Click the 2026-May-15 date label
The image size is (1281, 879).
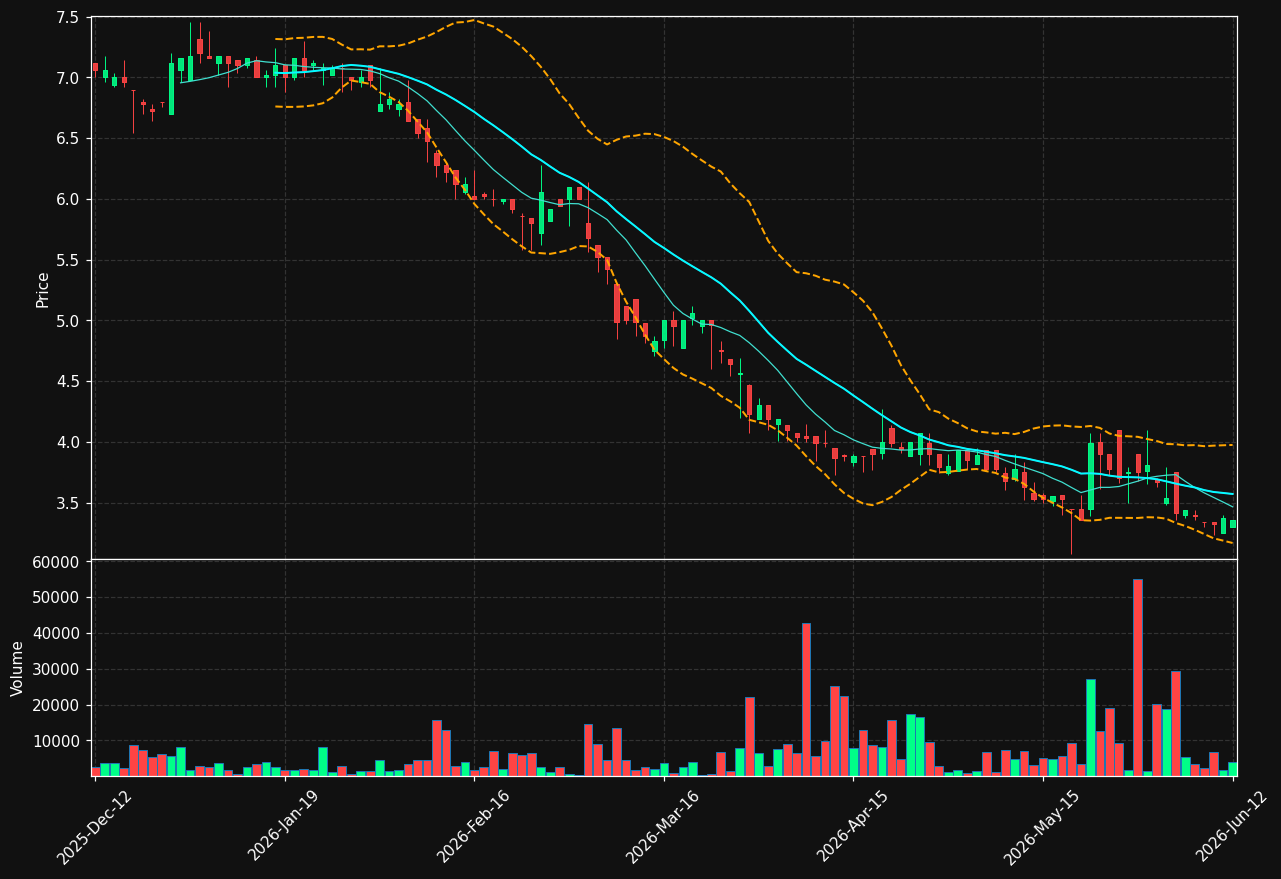tap(1042, 827)
